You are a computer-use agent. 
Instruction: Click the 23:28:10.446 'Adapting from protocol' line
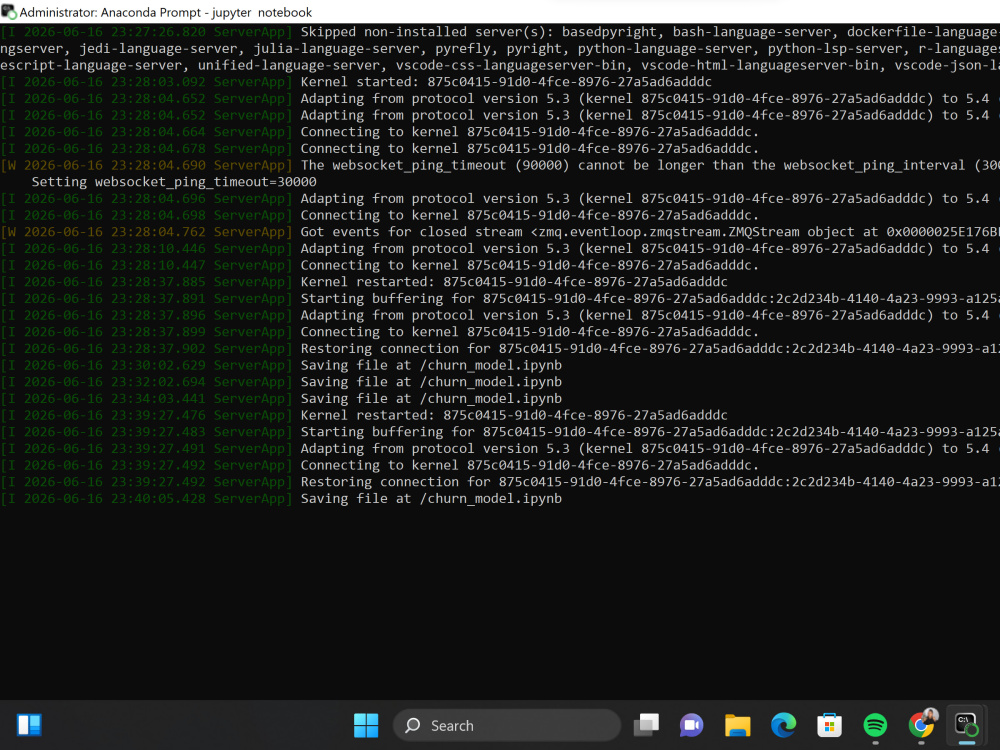(500, 249)
